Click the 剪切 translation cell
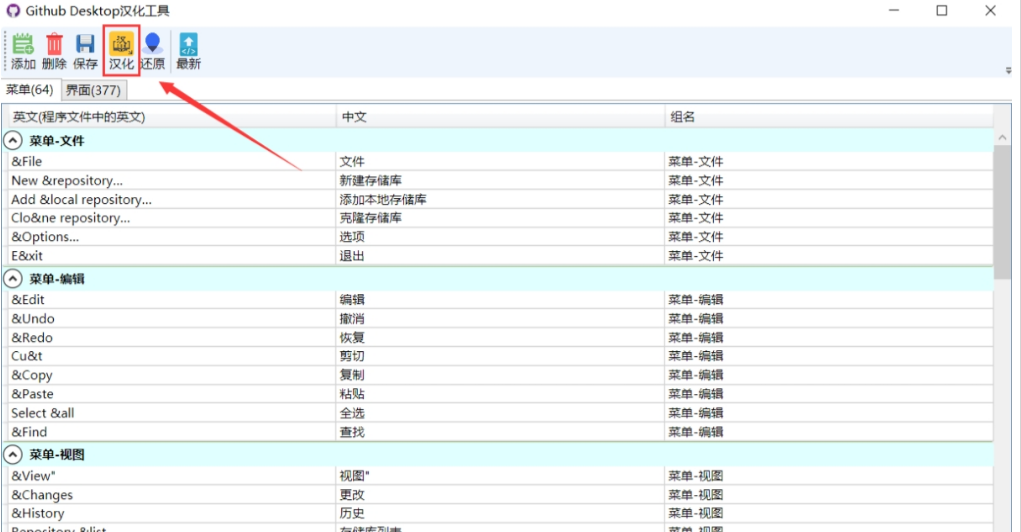Screen dimensions: 1021x532 pos(500,356)
